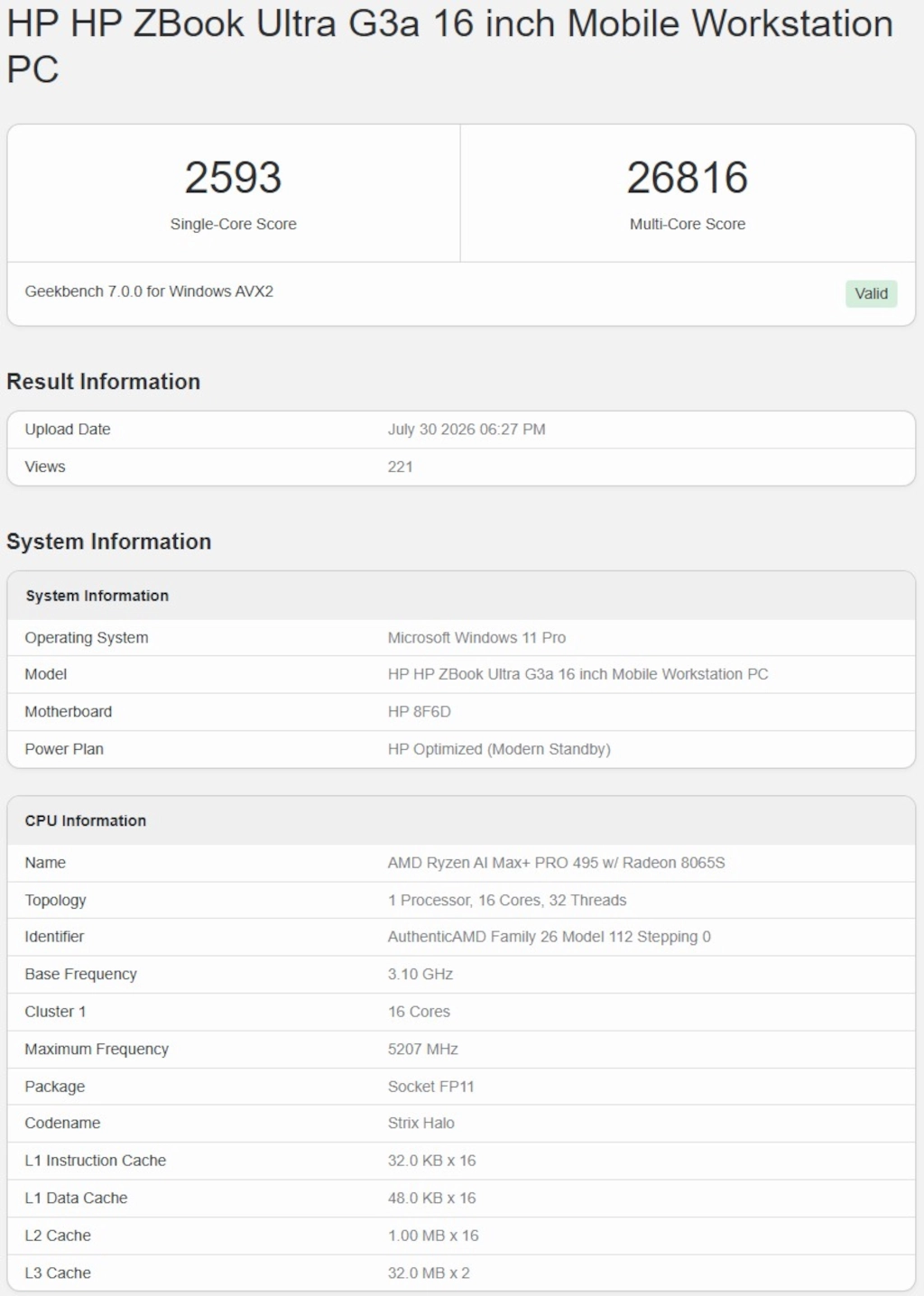The height and width of the screenshot is (1296, 924).
Task: Click the Model row label
Action: click(46, 674)
